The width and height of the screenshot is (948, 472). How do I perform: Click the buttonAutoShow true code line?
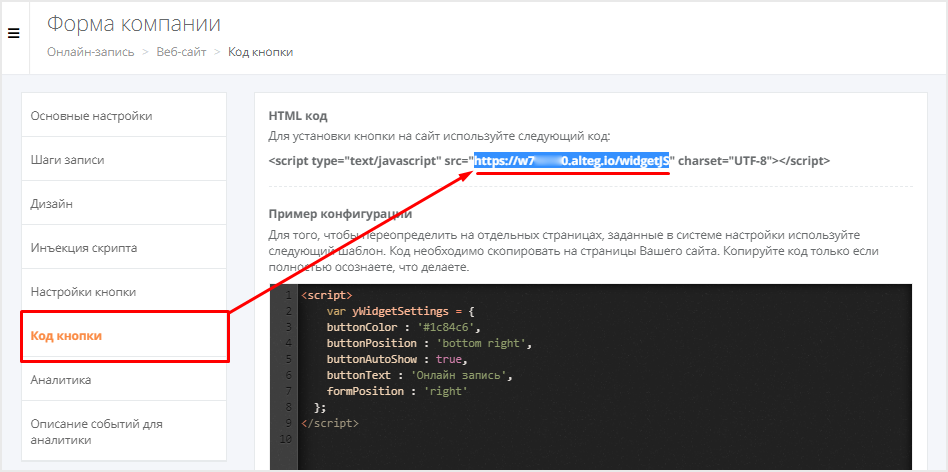tap(398, 360)
